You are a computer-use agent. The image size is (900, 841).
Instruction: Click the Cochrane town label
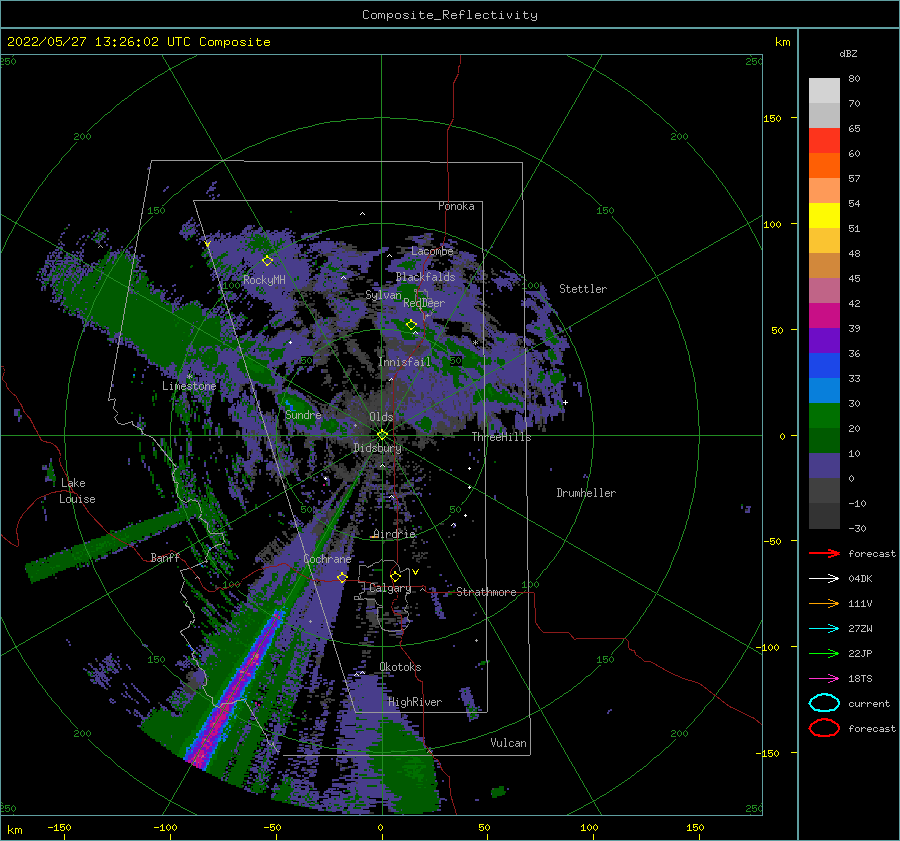coord(327,559)
